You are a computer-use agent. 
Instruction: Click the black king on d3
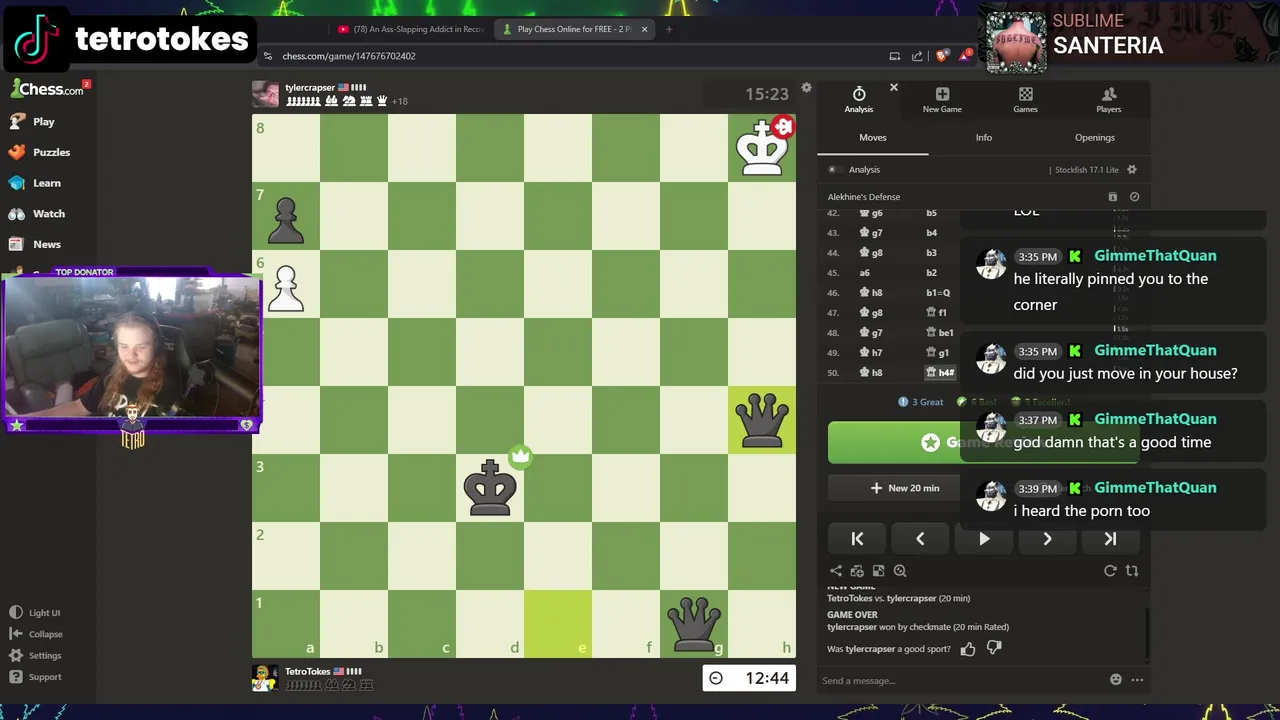click(x=490, y=488)
